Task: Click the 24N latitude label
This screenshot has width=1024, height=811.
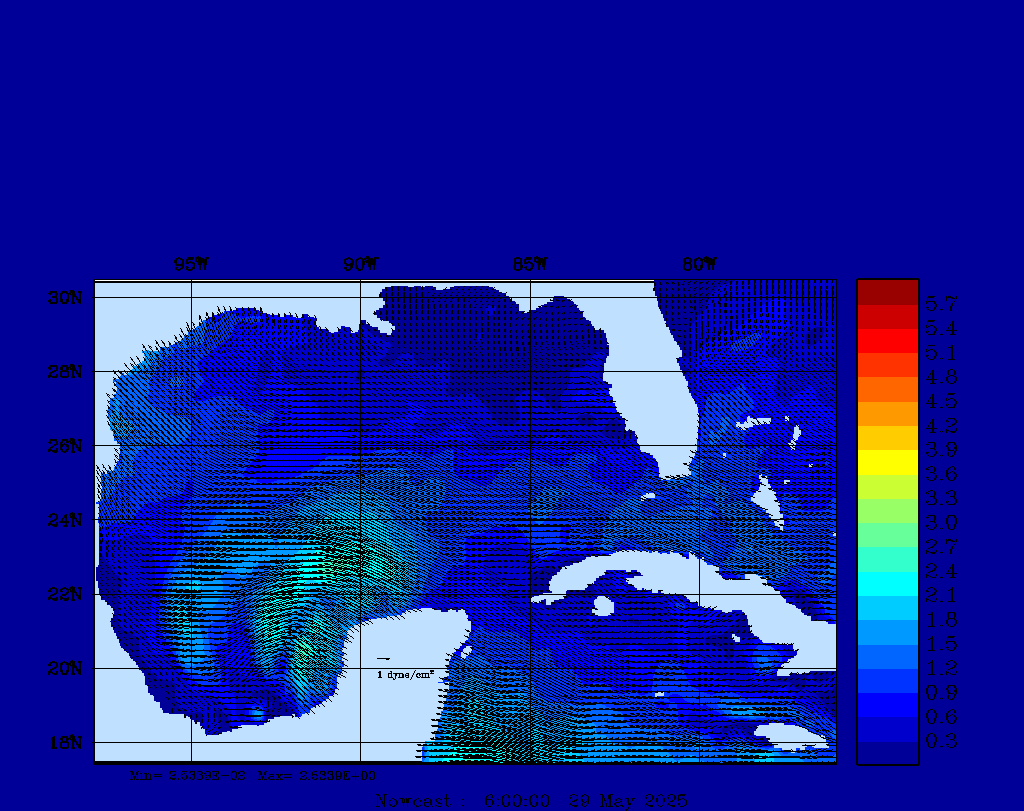Action: click(x=63, y=520)
